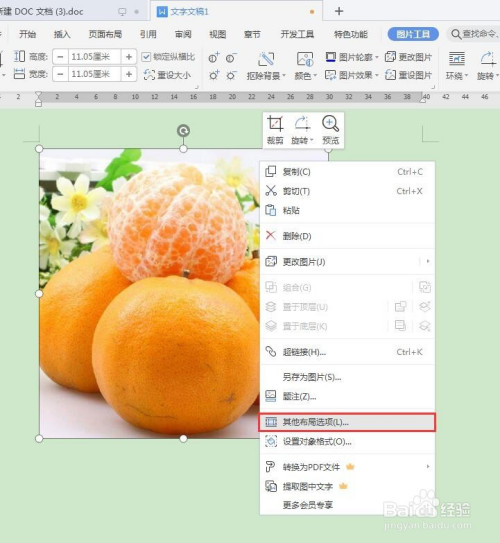Choose 粘贴 from the context menu

347,210
